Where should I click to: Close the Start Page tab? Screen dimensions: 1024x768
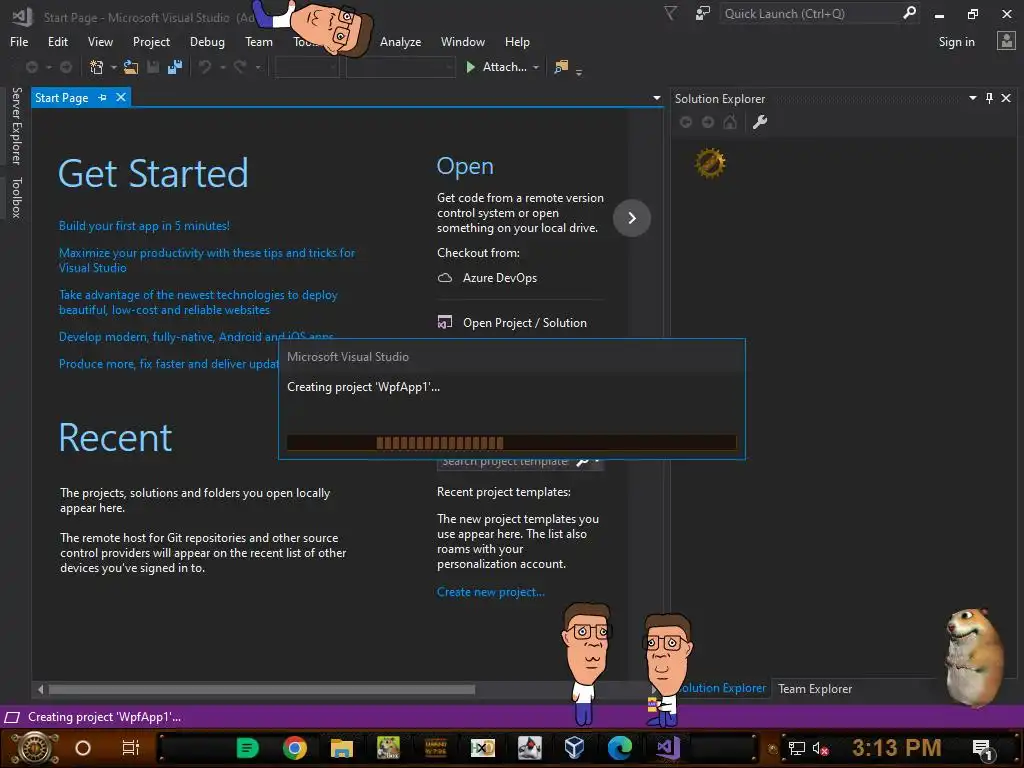coord(121,97)
